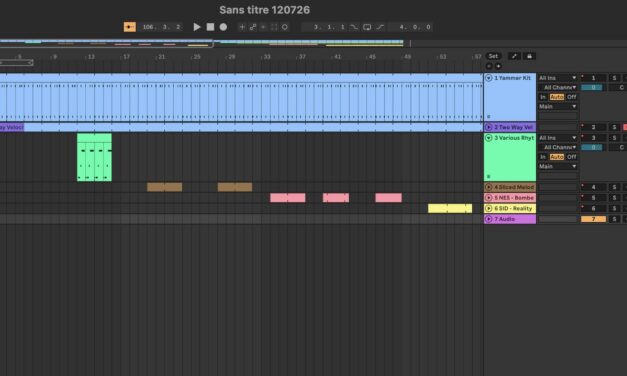Set Yammer Kit monitor to Auto
This screenshot has height=376, width=627.
coord(557,97)
